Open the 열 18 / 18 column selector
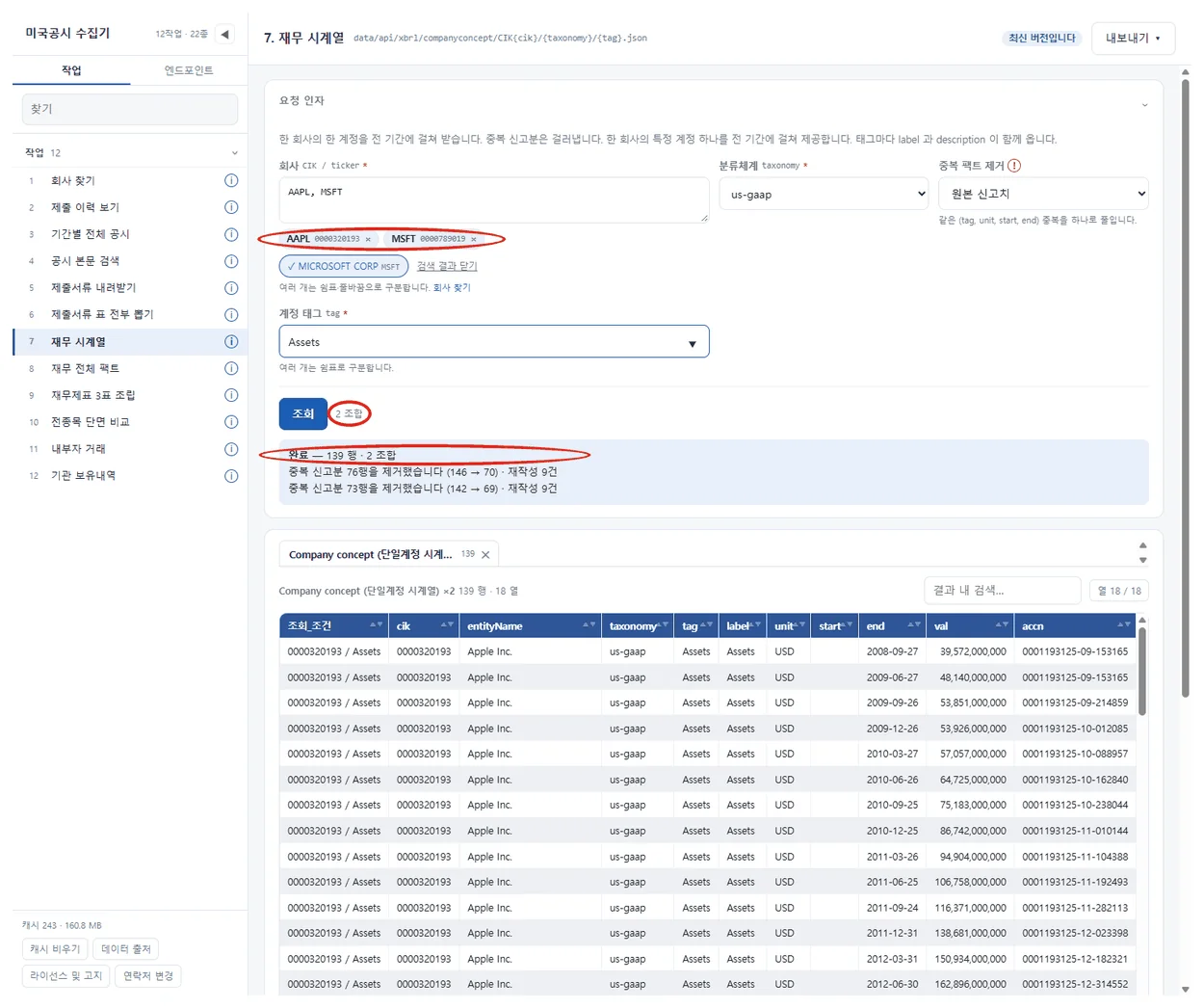1204x1008 pixels. pyautogui.click(x=1119, y=592)
